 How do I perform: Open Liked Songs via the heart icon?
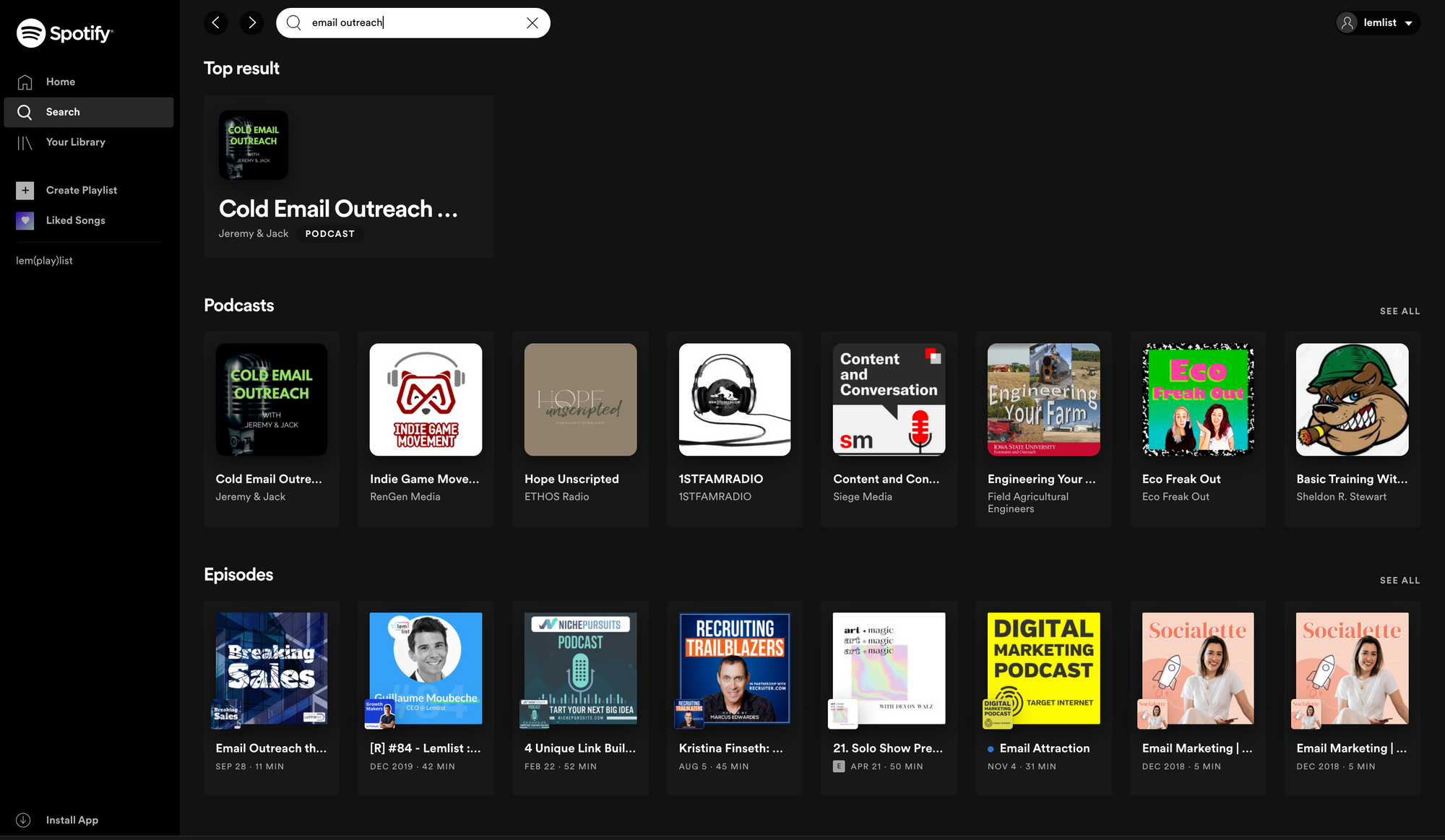pos(25,220)
